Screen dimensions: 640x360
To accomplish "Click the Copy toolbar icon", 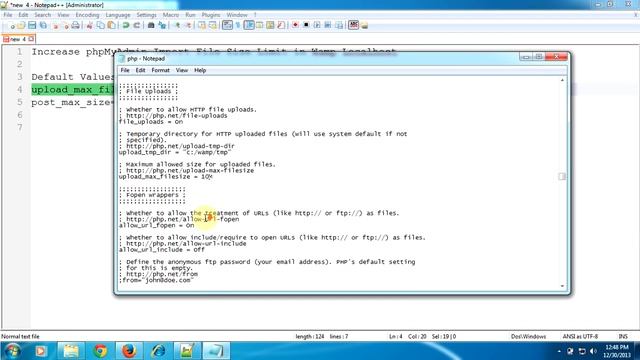I will (100, 25).
